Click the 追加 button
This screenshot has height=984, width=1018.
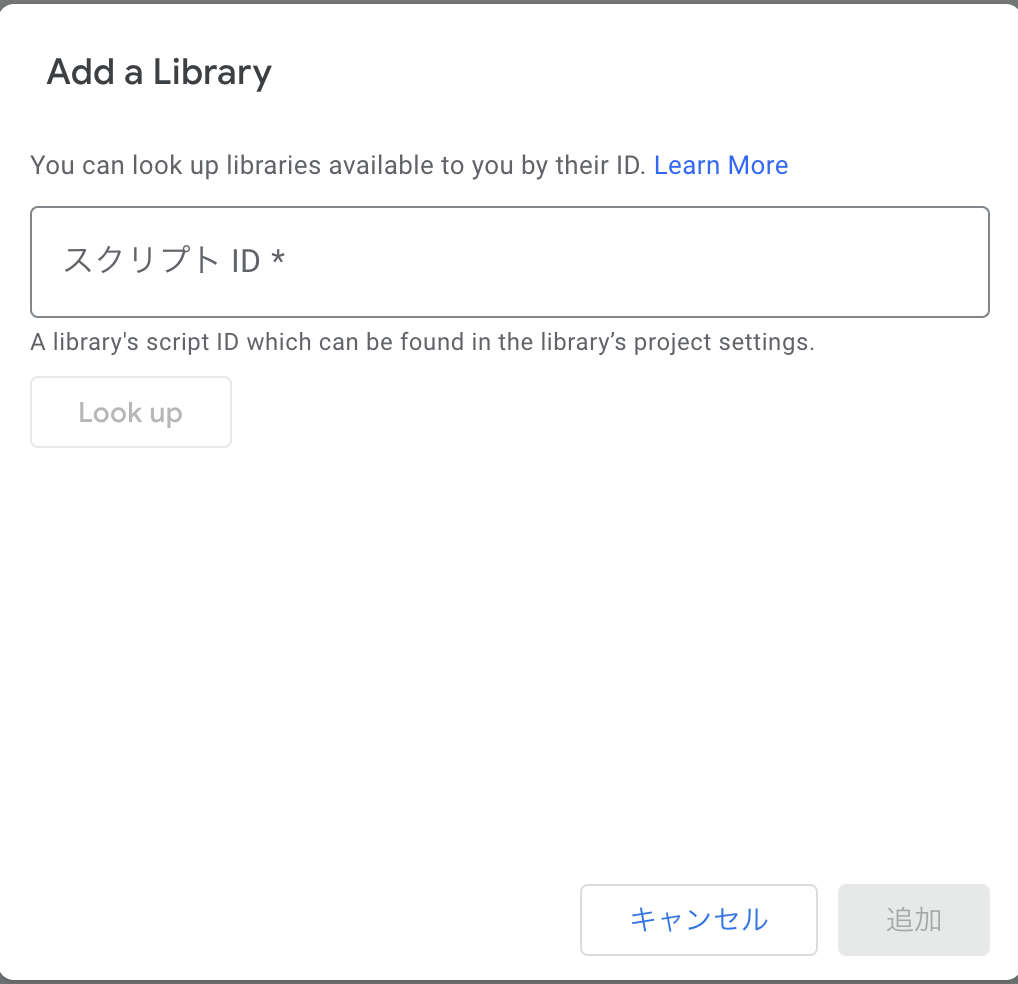click(x=913, y=920)
